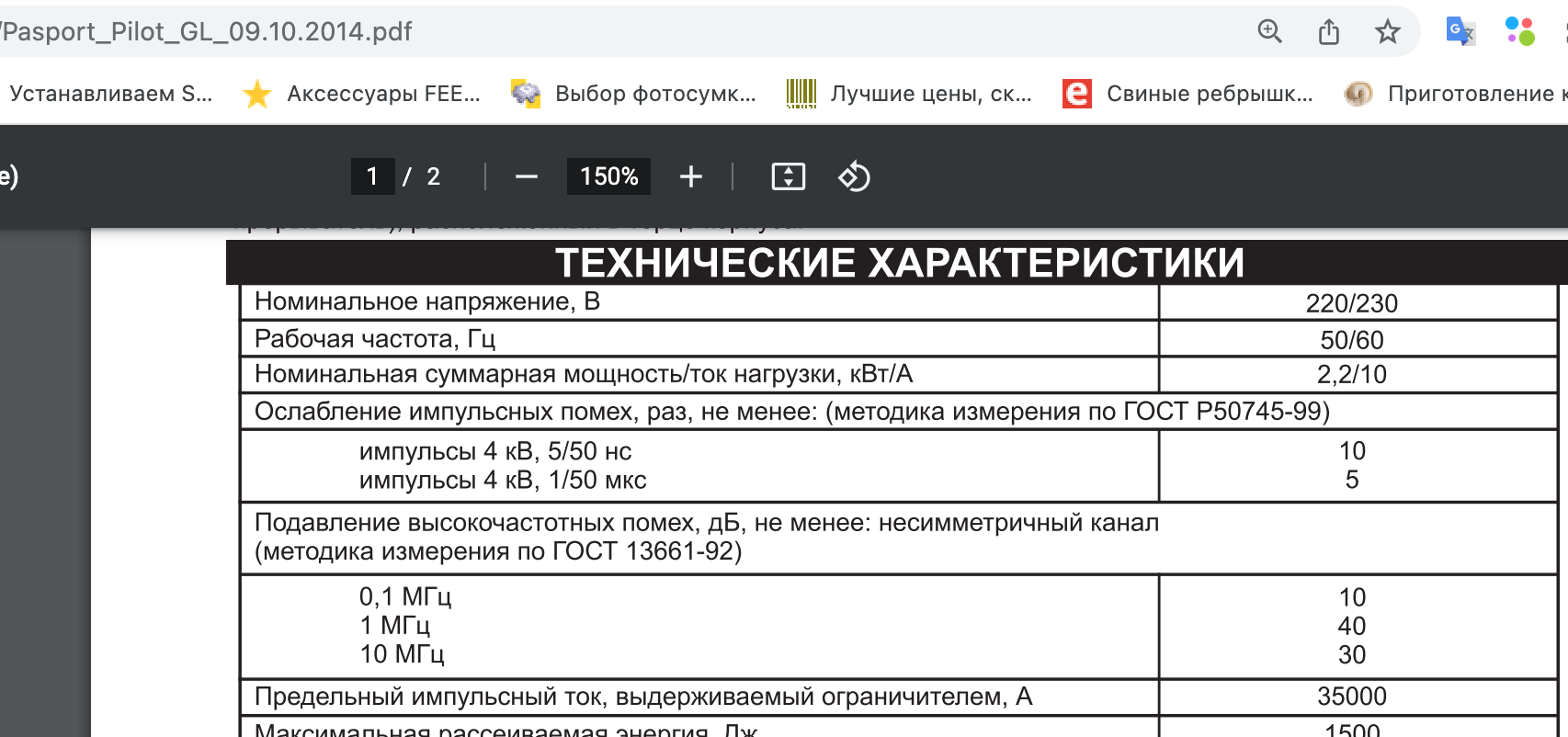The image size is (1568, 737).
Task: Click the 35000 value in the table
Action: (1351, 697)
